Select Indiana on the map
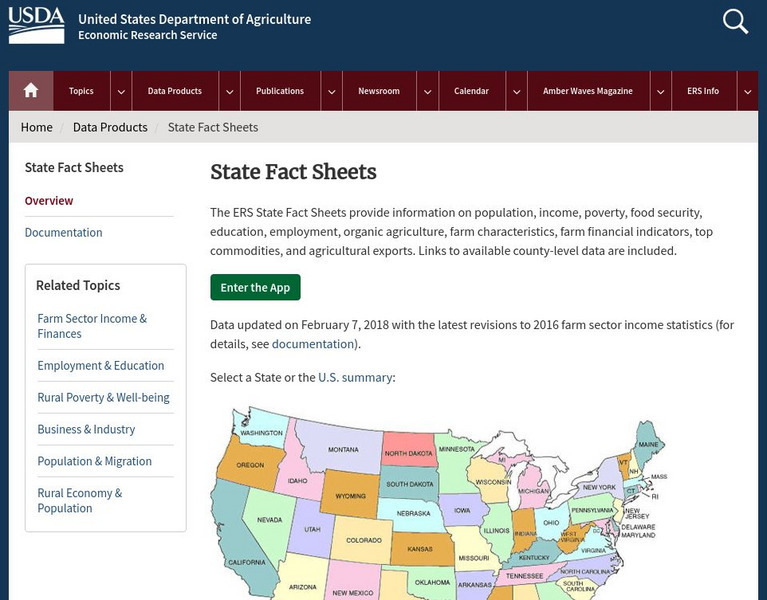 pos(524,533)
